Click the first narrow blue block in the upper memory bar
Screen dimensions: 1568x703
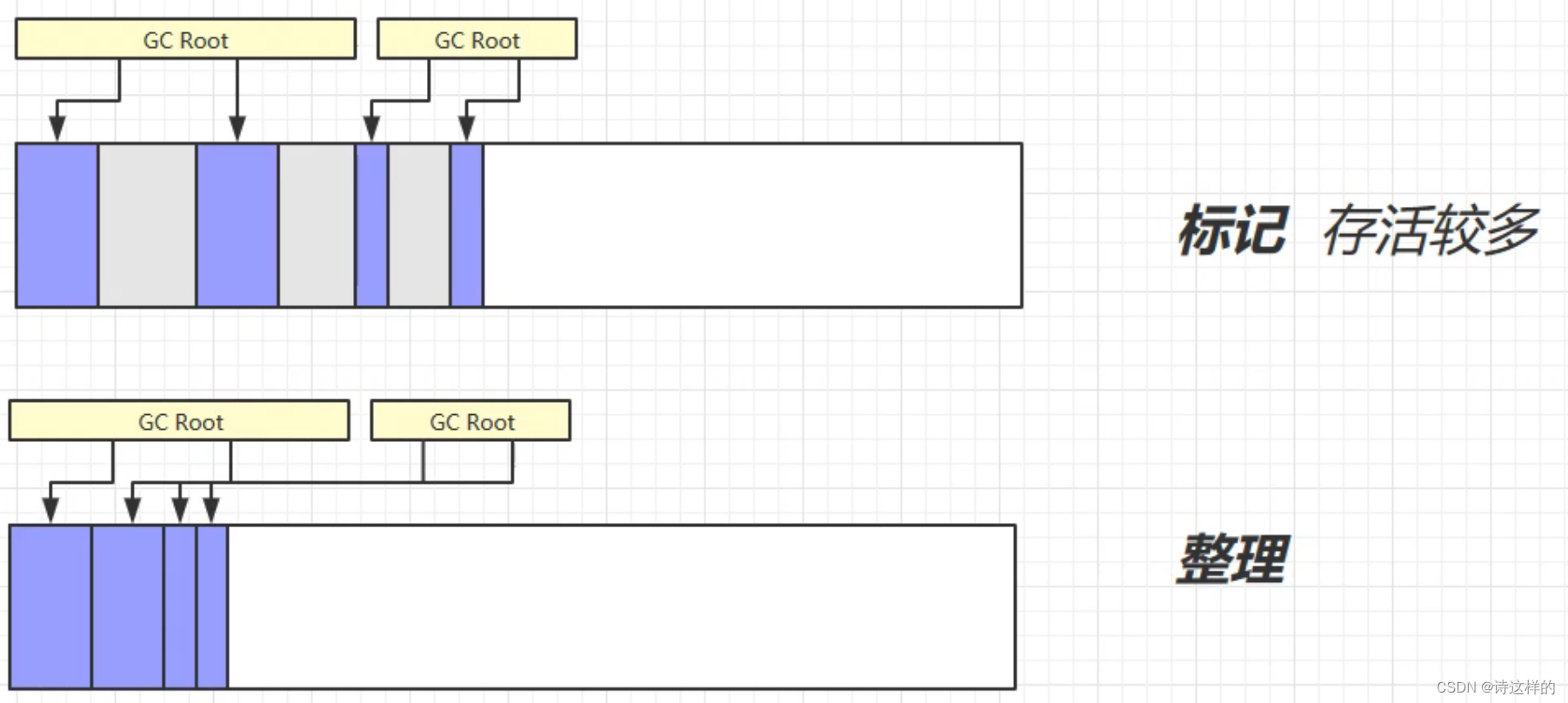click(372, 225)
